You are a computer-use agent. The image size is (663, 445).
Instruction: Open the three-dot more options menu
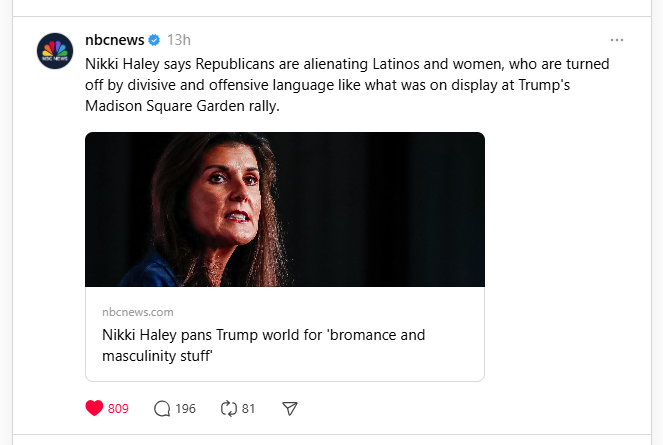617,40
